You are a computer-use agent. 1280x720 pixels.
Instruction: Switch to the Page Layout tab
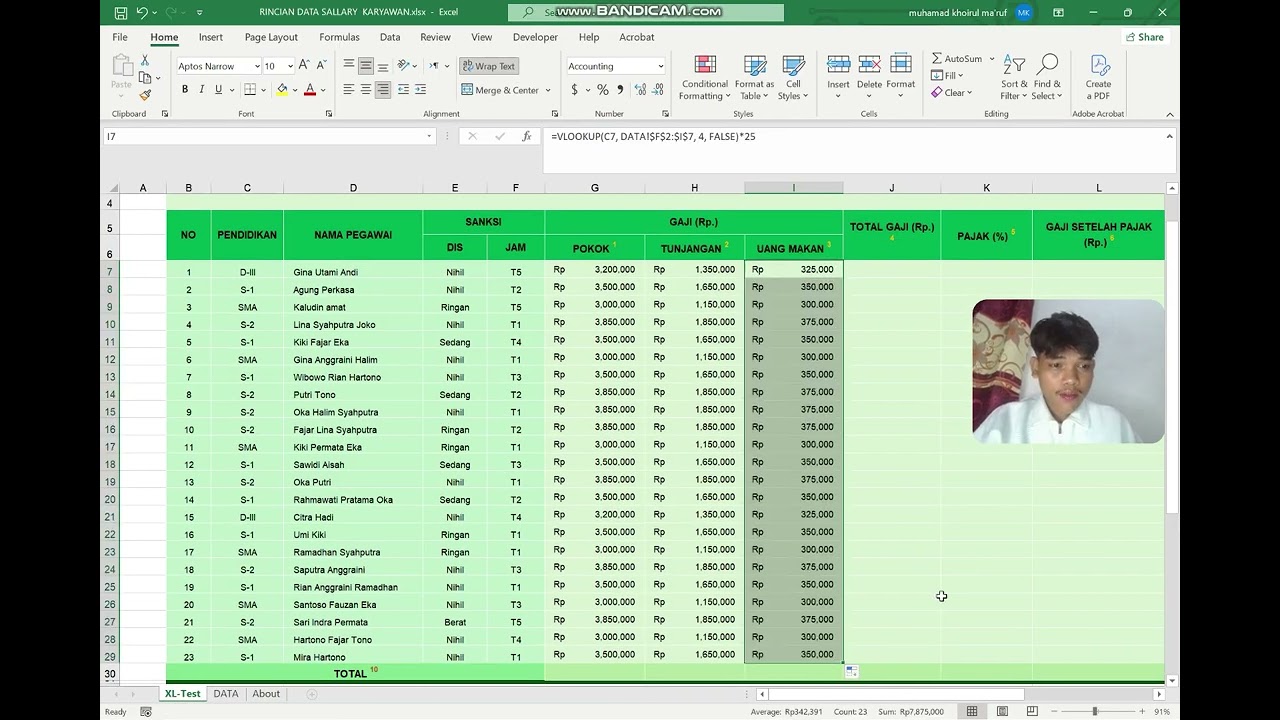click(271, 37)
